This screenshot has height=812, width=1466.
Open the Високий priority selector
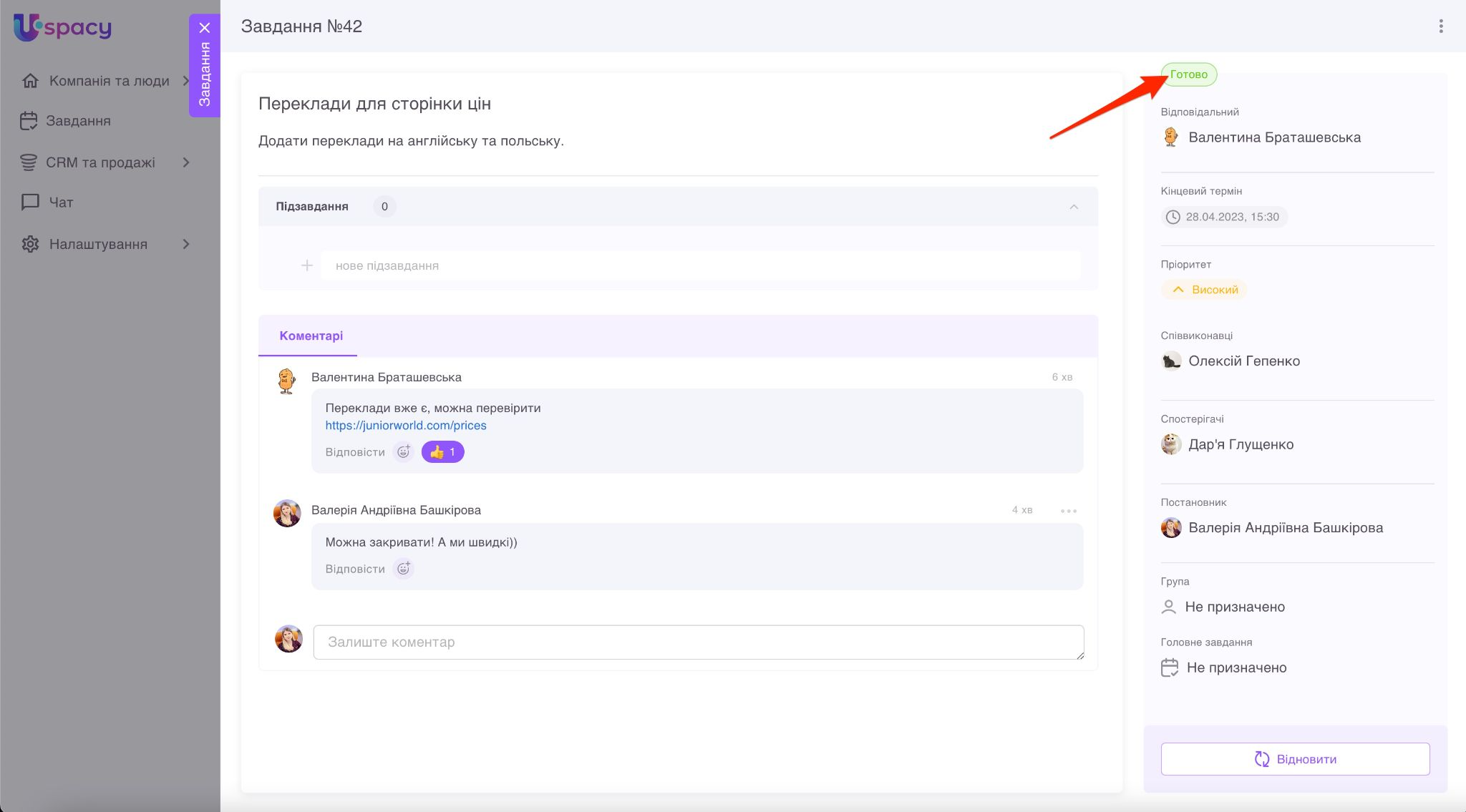1204,290
